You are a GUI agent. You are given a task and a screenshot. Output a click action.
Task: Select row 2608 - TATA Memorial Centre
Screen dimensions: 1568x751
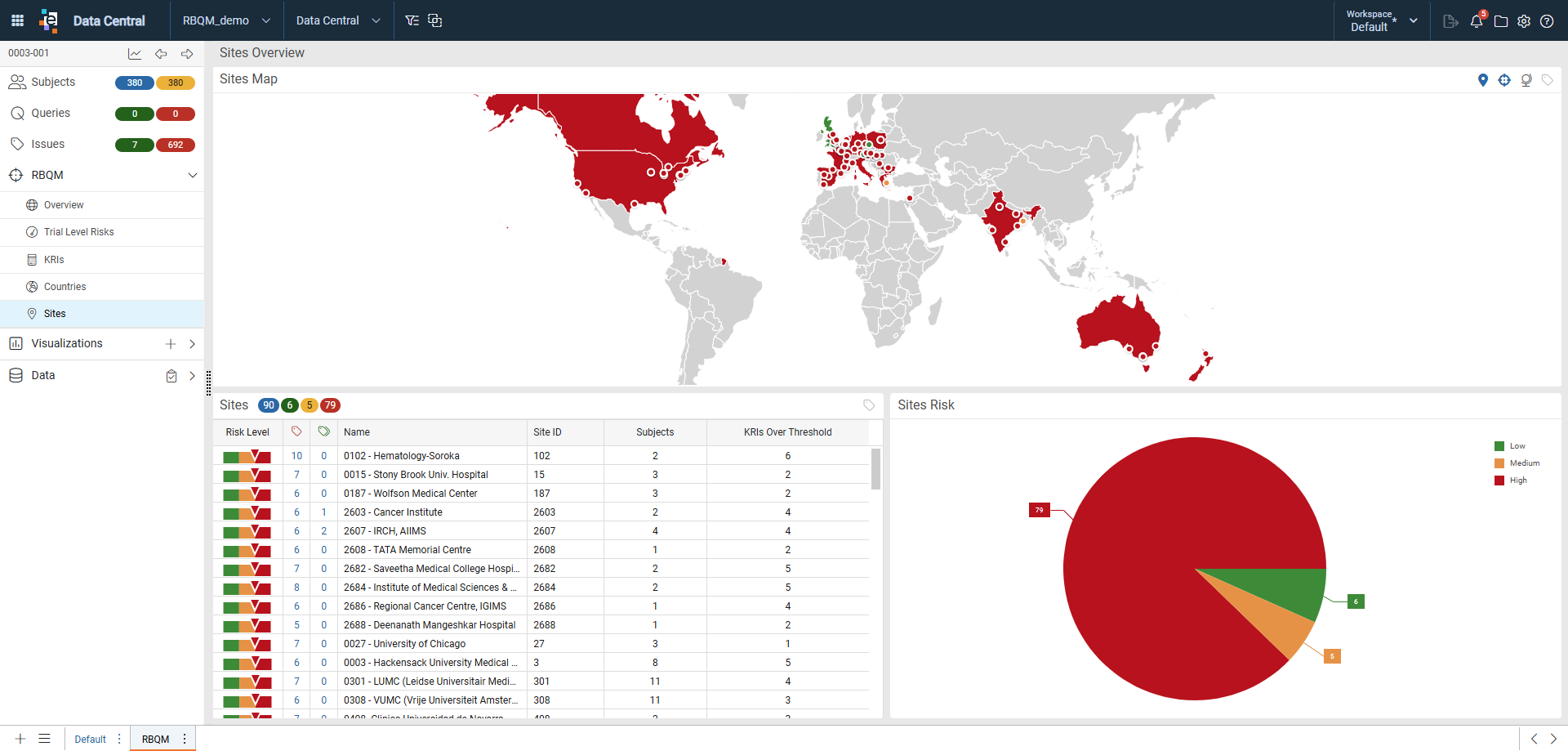[x=541, y=550]
